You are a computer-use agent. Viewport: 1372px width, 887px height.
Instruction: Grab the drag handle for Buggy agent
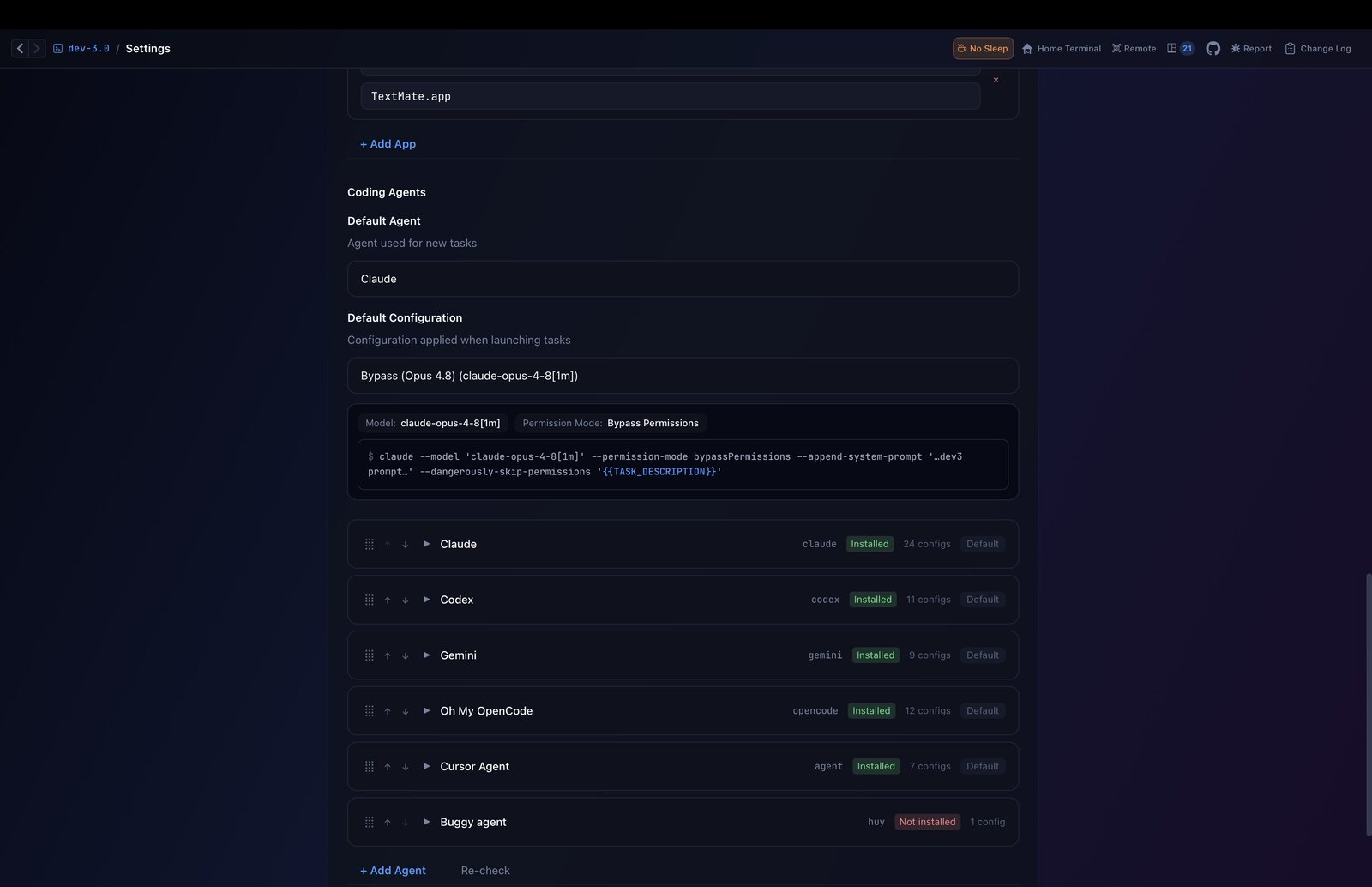click(x=370, y=823)
